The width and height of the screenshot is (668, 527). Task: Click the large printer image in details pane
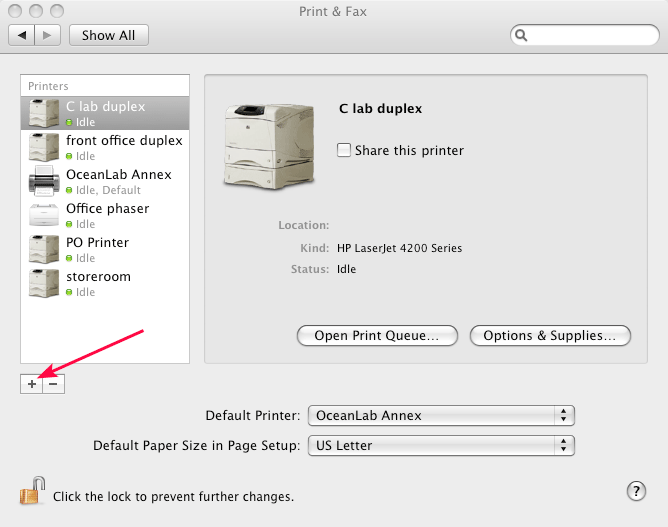coord(269,146)
